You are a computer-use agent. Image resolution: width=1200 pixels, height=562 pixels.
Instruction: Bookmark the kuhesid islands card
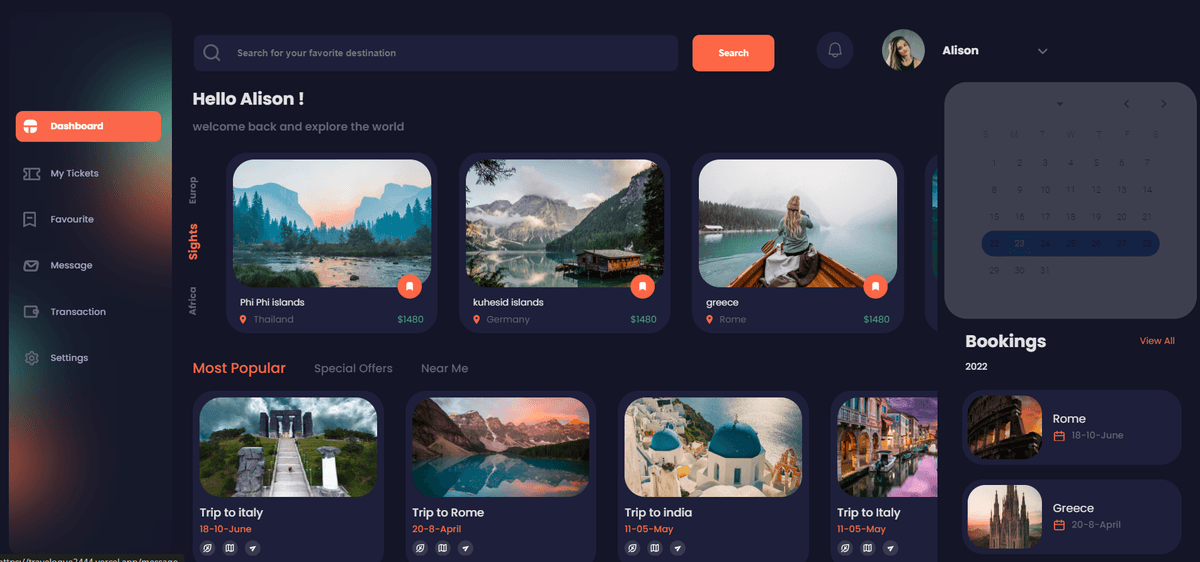coord(642,287)
